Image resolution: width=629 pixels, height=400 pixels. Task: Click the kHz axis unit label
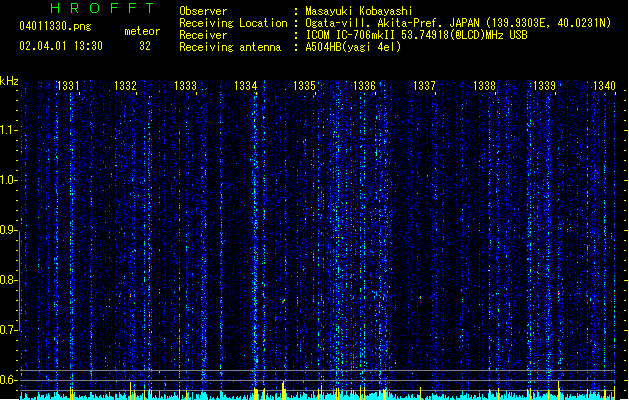click(x=9, y=81)
